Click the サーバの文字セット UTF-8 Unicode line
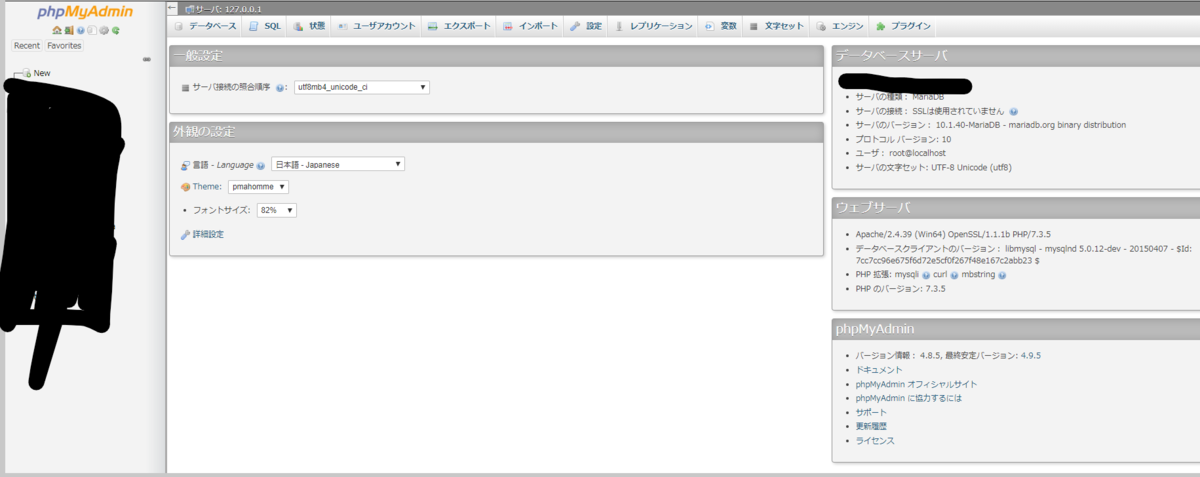 (933, 167)
